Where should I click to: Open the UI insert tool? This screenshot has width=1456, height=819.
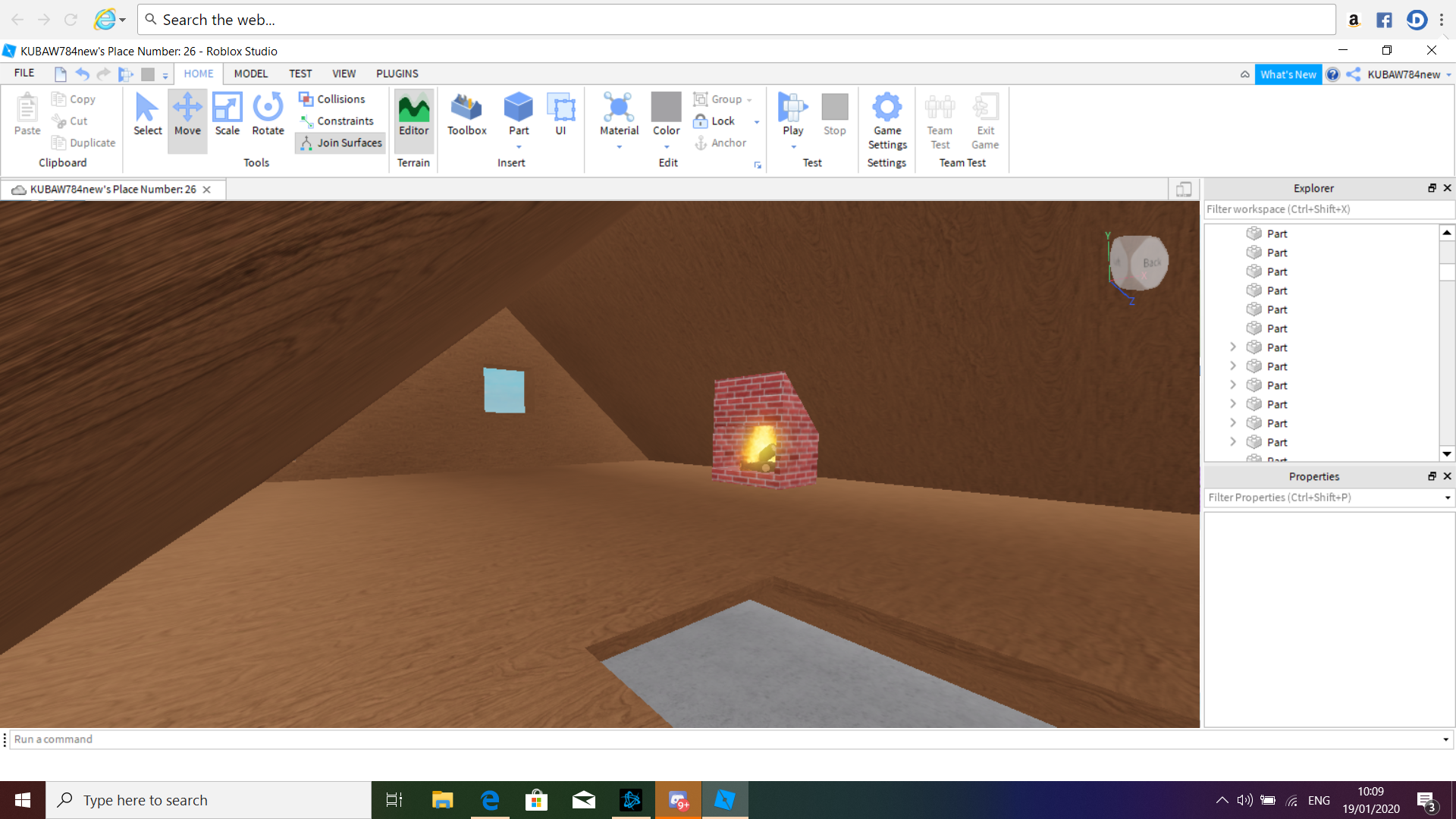[560, 115]
